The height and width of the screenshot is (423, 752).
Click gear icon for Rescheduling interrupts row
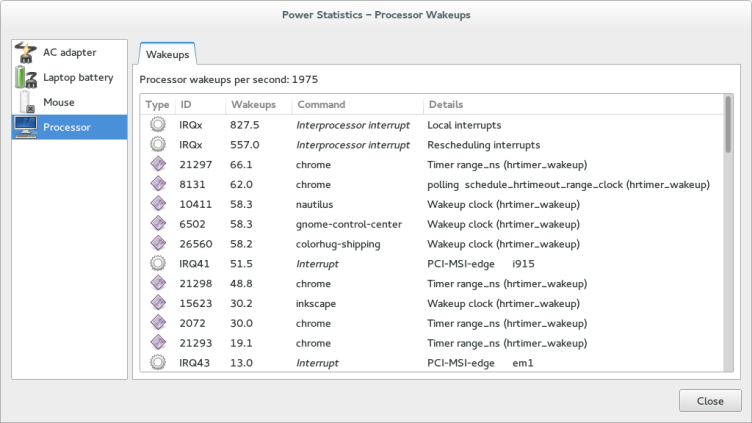[157, 145]
